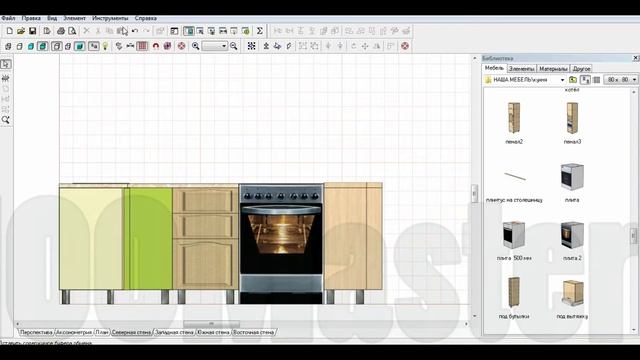
Task: Click the second tool icon in the left sidebar
Action: click(x=6, y=78)
